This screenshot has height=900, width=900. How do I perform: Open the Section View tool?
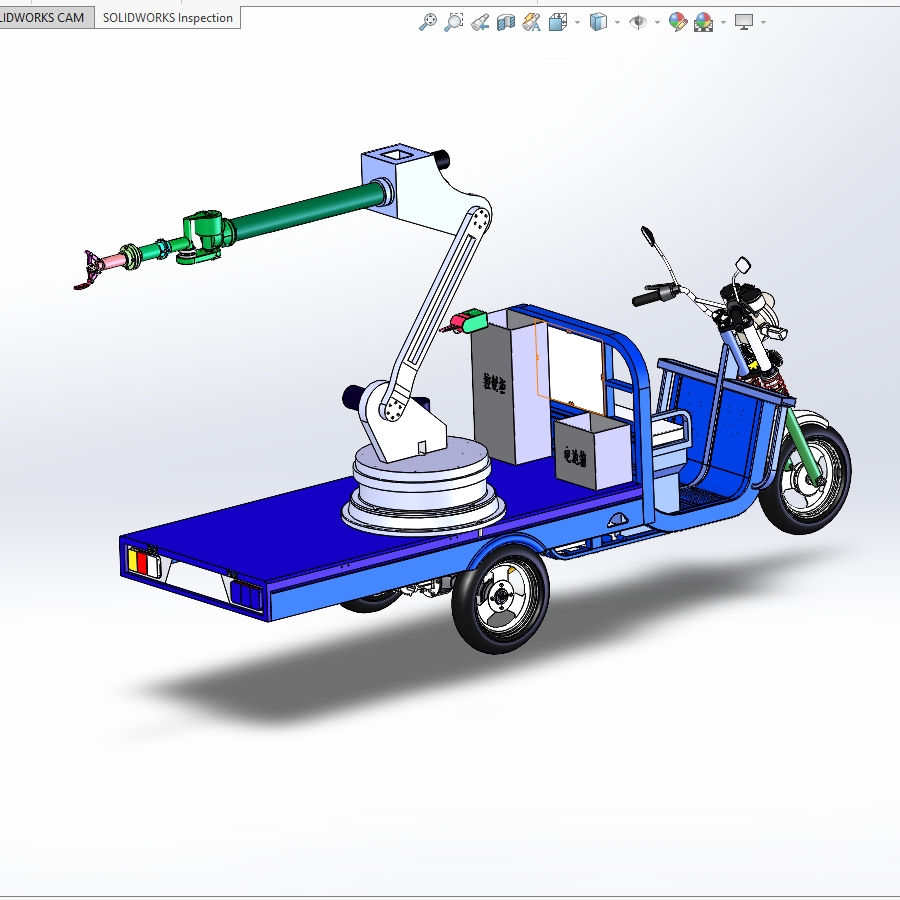point(506,22)
